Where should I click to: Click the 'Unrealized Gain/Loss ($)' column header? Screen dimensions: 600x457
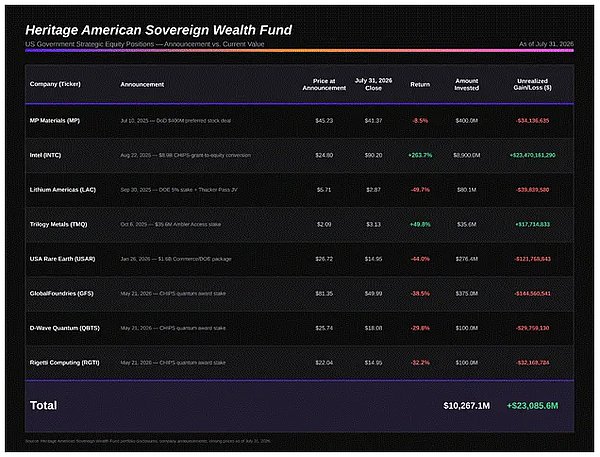[532, 84]
